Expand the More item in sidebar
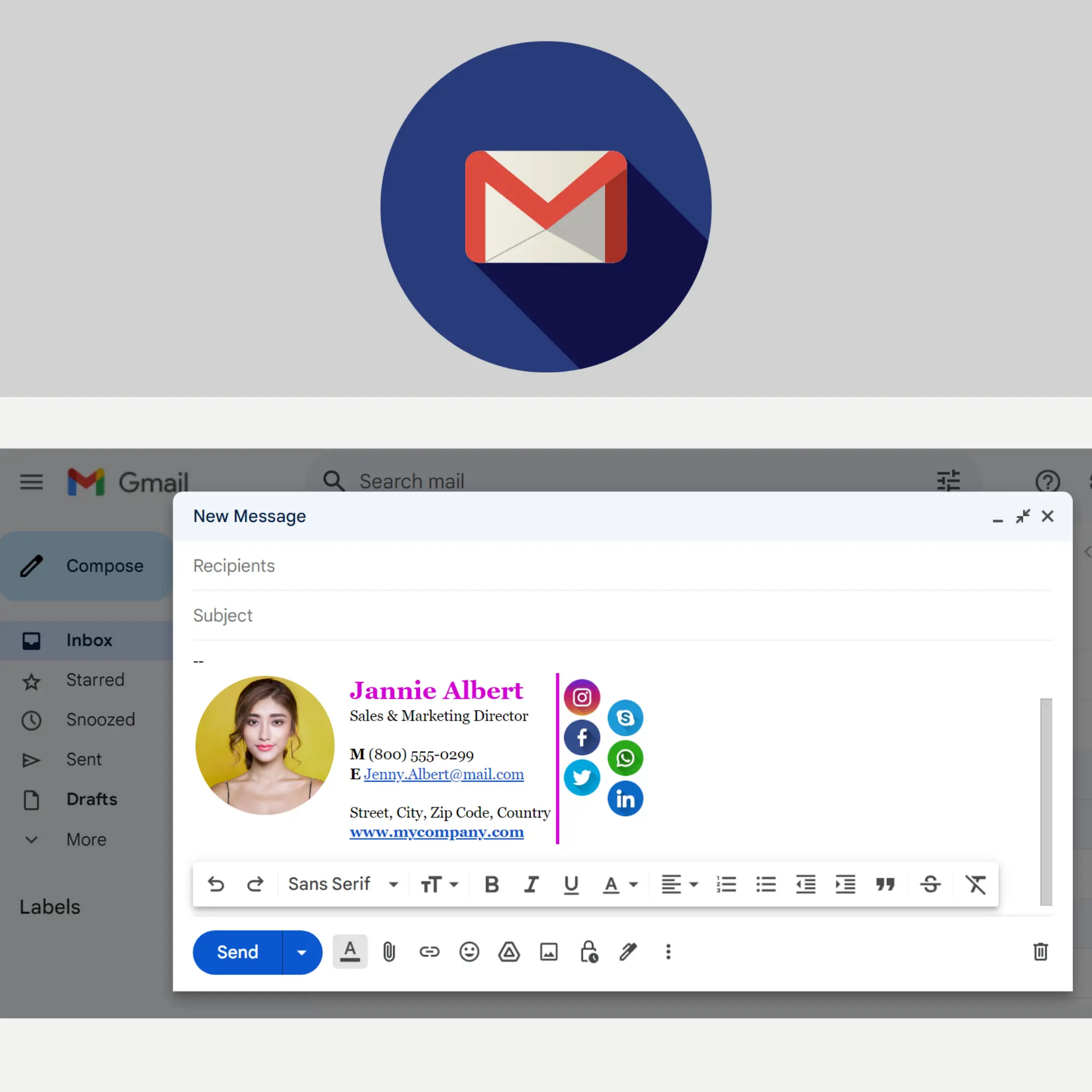This screenshot has height=1092, width=1092. [x=86, y=839]
